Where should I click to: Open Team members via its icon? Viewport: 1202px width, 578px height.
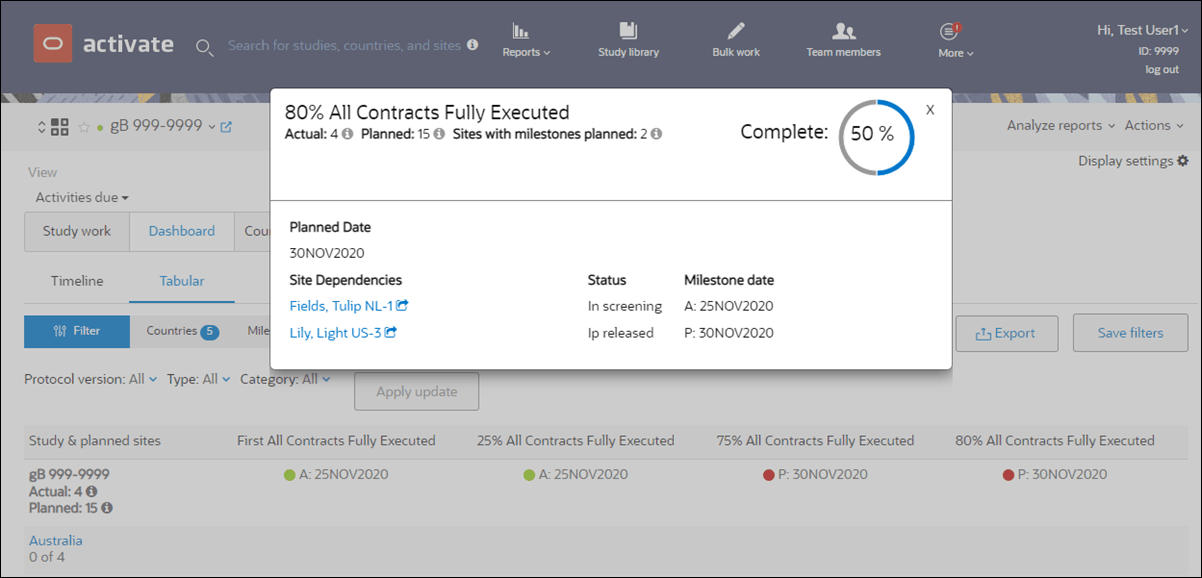point(843,31)
